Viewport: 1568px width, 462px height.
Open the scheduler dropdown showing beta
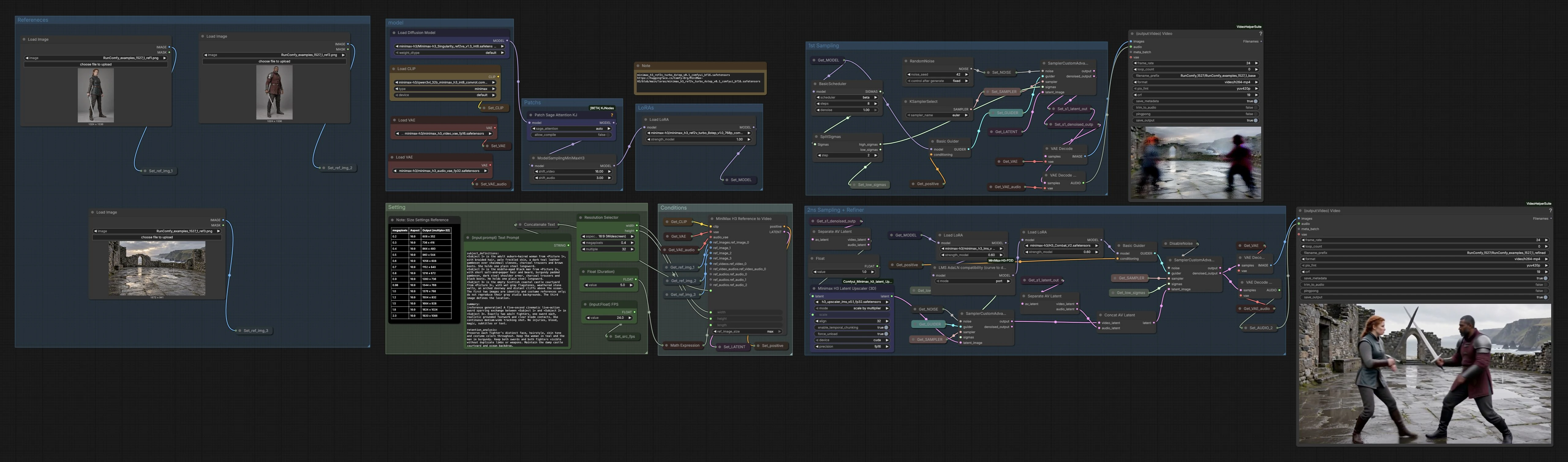point(847,97)
